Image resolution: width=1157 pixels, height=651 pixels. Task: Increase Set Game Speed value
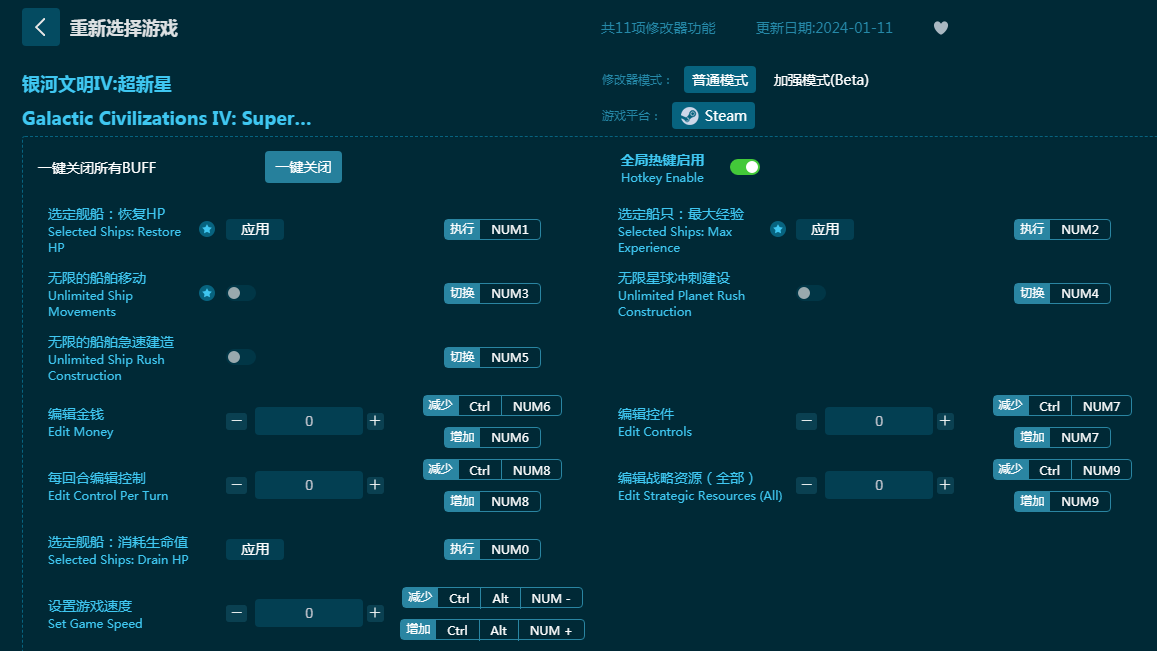[375, 613]
